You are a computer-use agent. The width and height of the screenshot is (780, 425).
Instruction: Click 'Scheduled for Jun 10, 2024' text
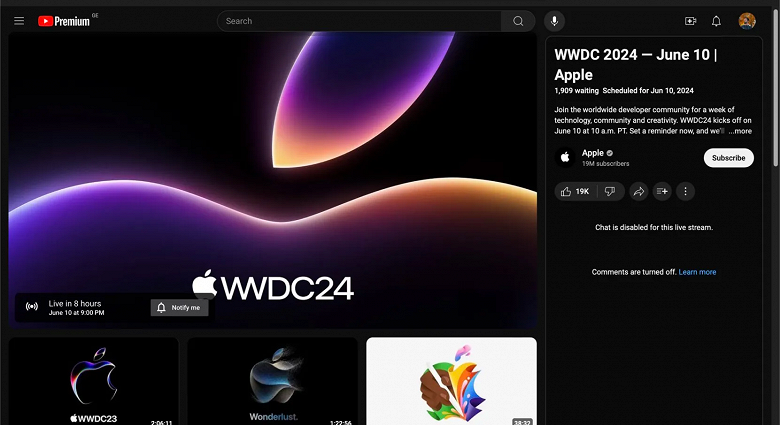648,91
